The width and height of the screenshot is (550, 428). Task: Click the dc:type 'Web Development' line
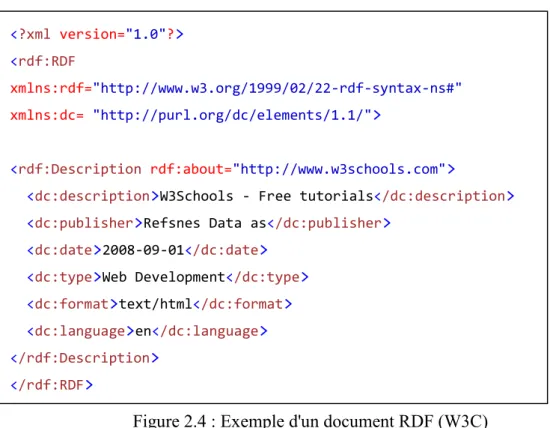pos(168,277)
